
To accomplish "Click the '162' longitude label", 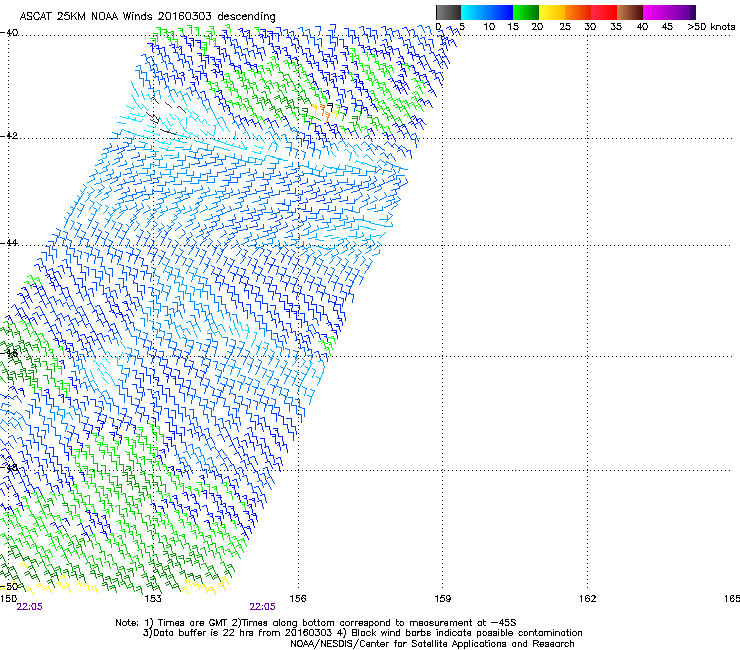I will point(588,599).
